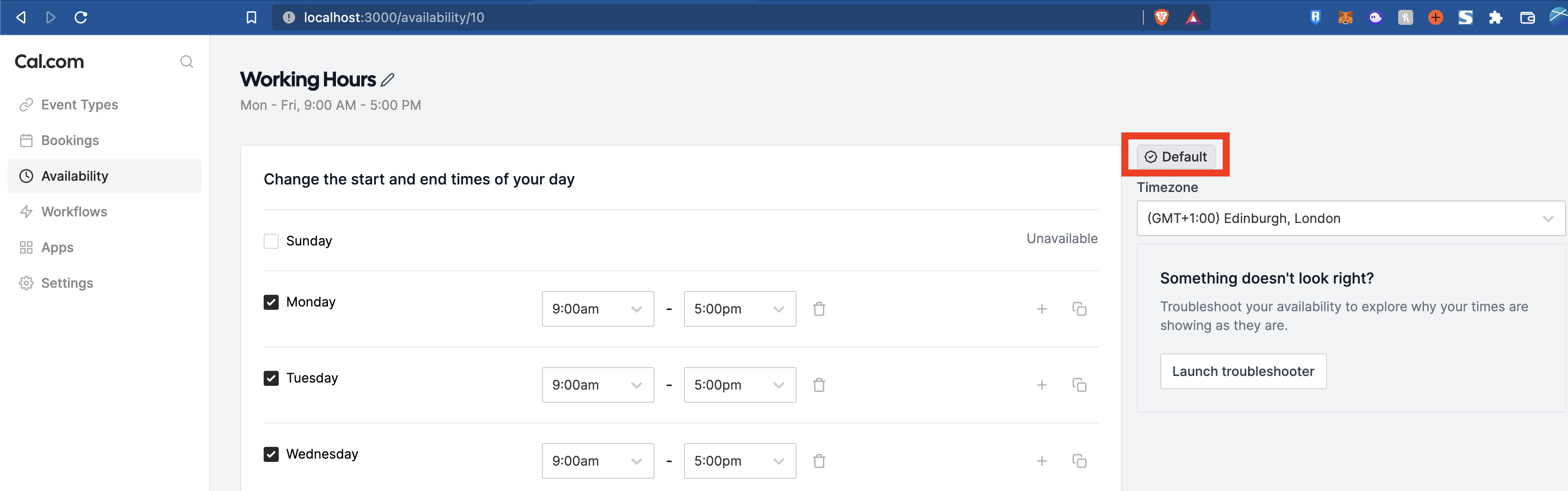The height and width of the screenshot is (491, 1568).
Task: Enable the Sunday availability checkbox
Action: [271, 241]
